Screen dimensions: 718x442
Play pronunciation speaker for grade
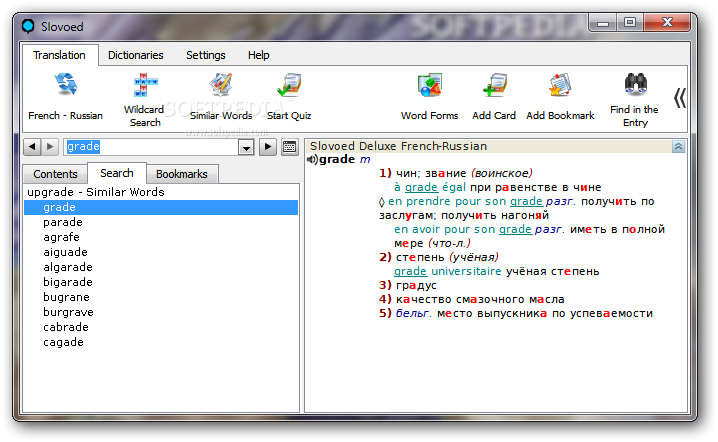(312, 159)
